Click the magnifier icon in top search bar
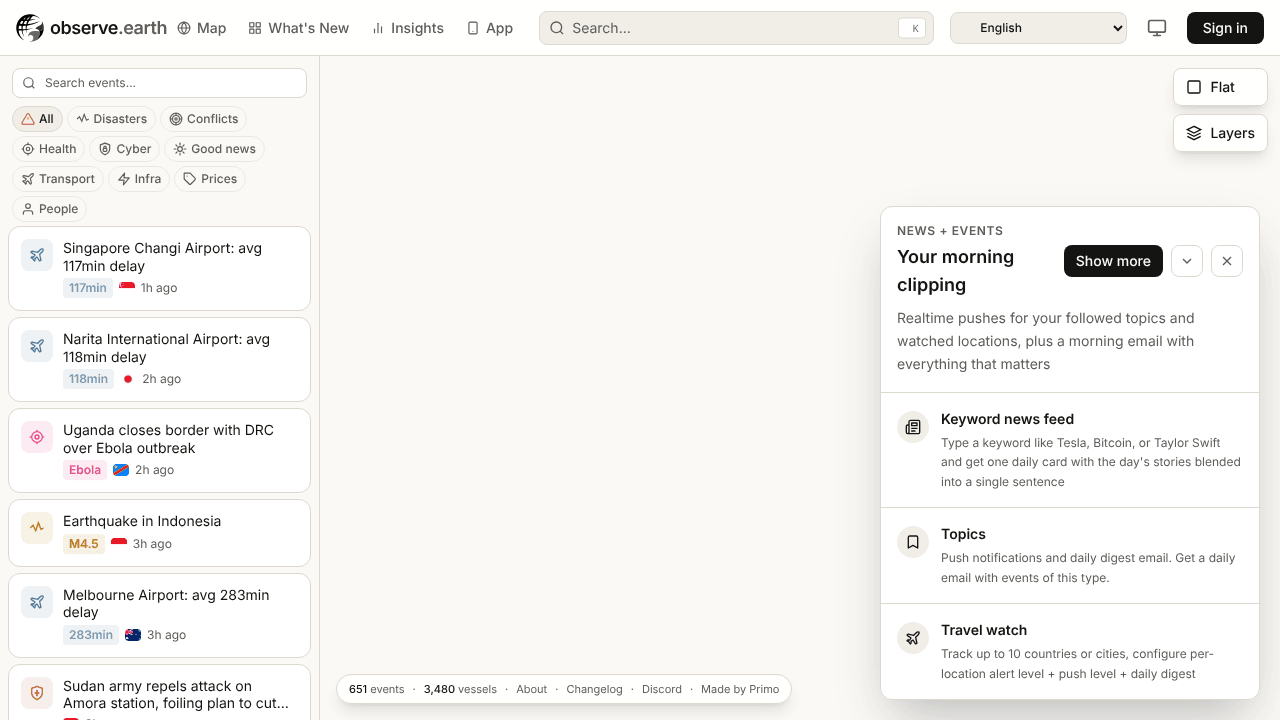The height and width of the screenshot is (720, 1280). click(557, 28)
